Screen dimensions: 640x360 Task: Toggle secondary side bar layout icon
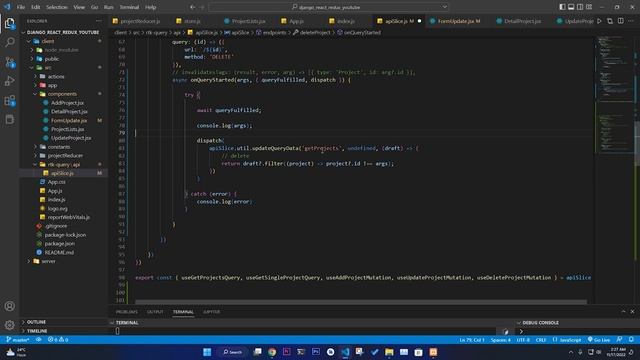coord(580,7)
